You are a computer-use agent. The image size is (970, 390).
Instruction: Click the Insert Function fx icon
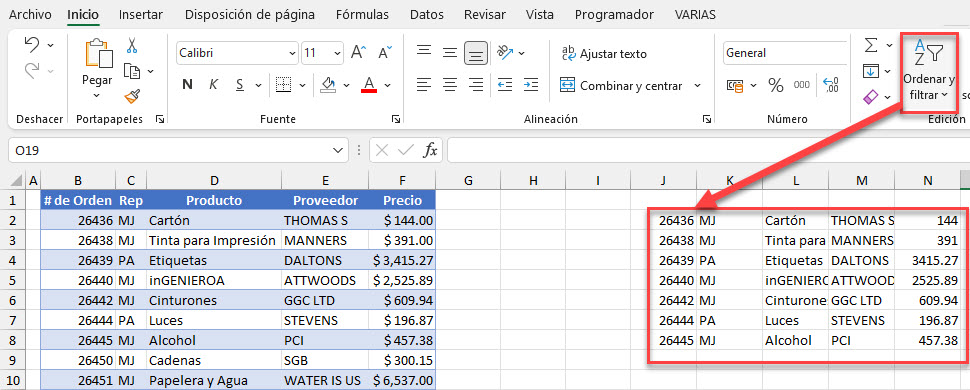(x=430, y=150)
